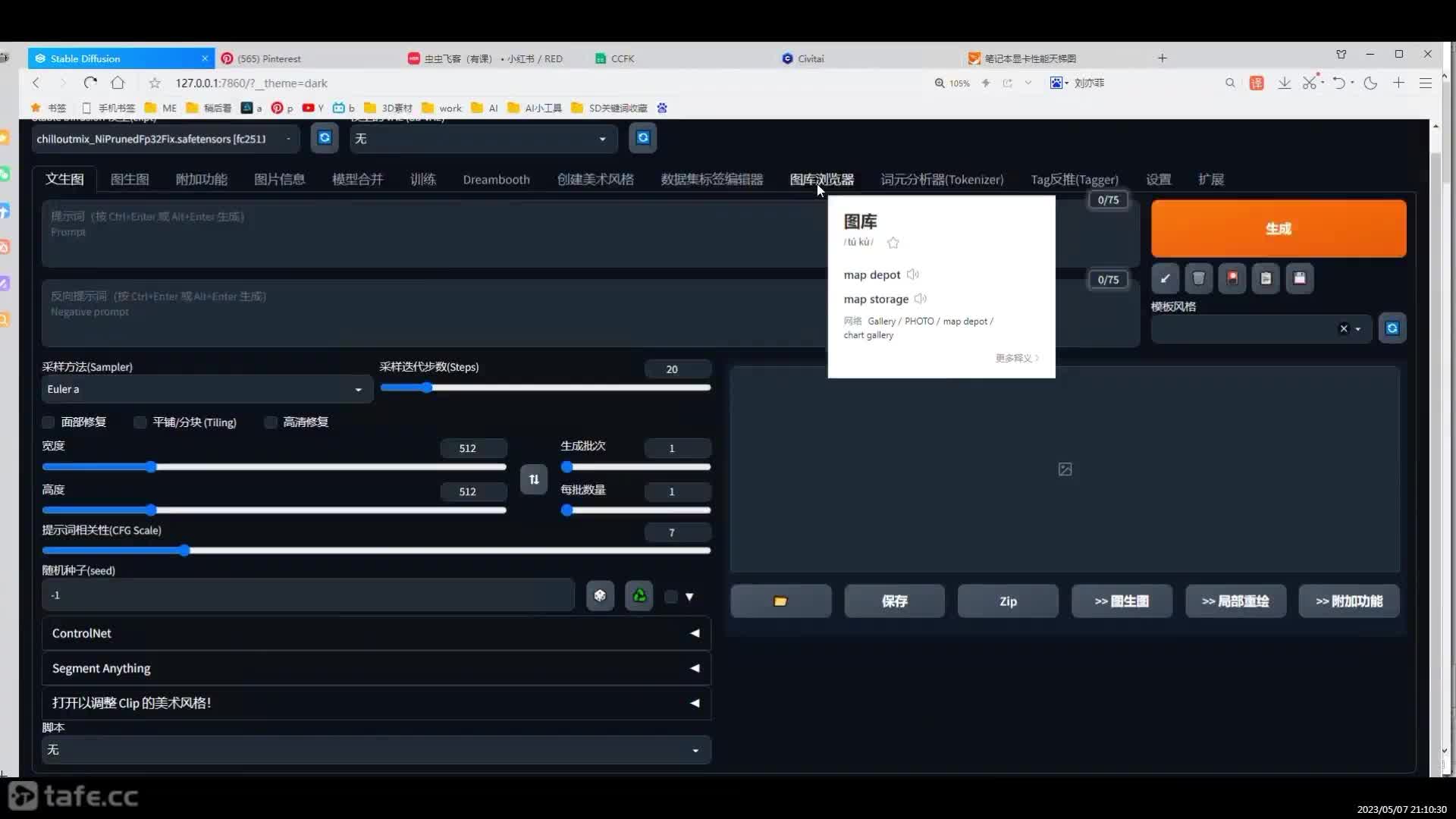The width and height of the screenshot is (1456, 819).
Task: Open the 扩展 extensions tab
Action: coord(1211,180)
